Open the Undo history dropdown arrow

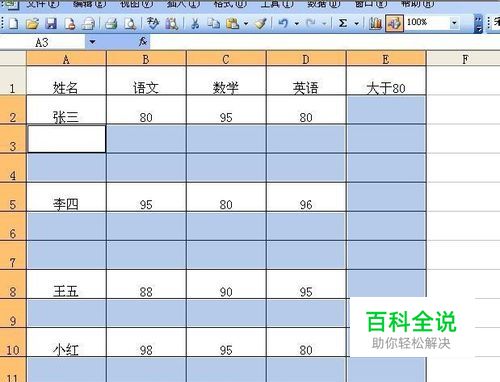point(296,24)
